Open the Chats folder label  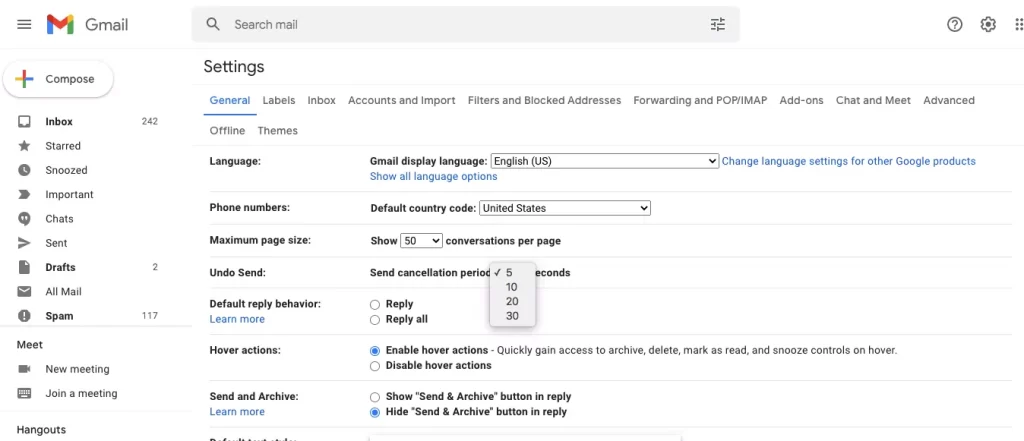59,219
